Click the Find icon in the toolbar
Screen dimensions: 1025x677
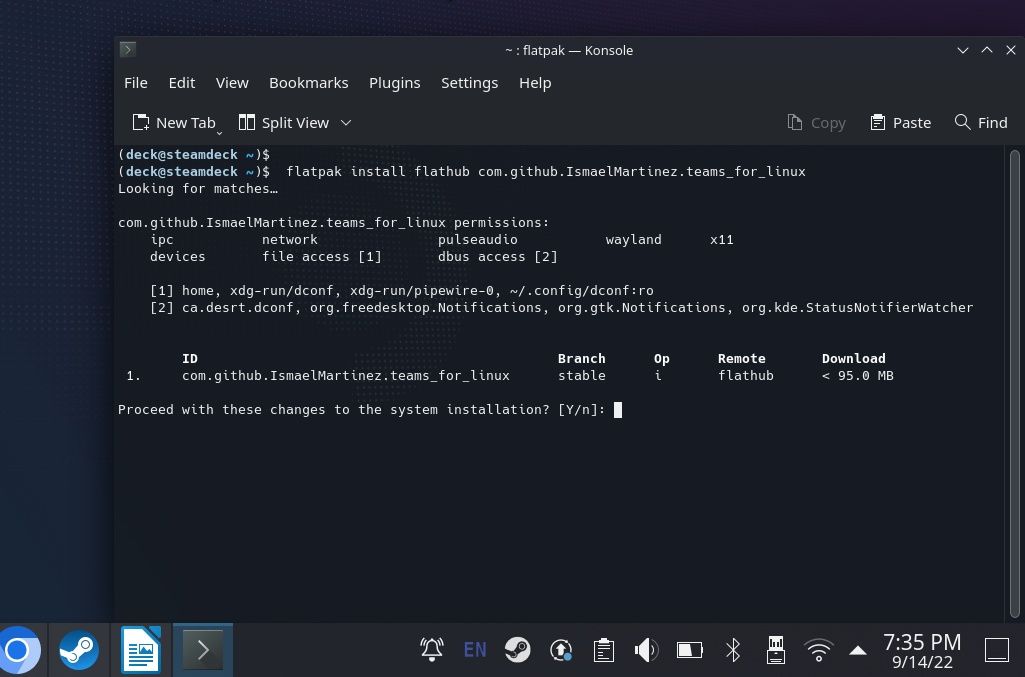tap(980, 122)
